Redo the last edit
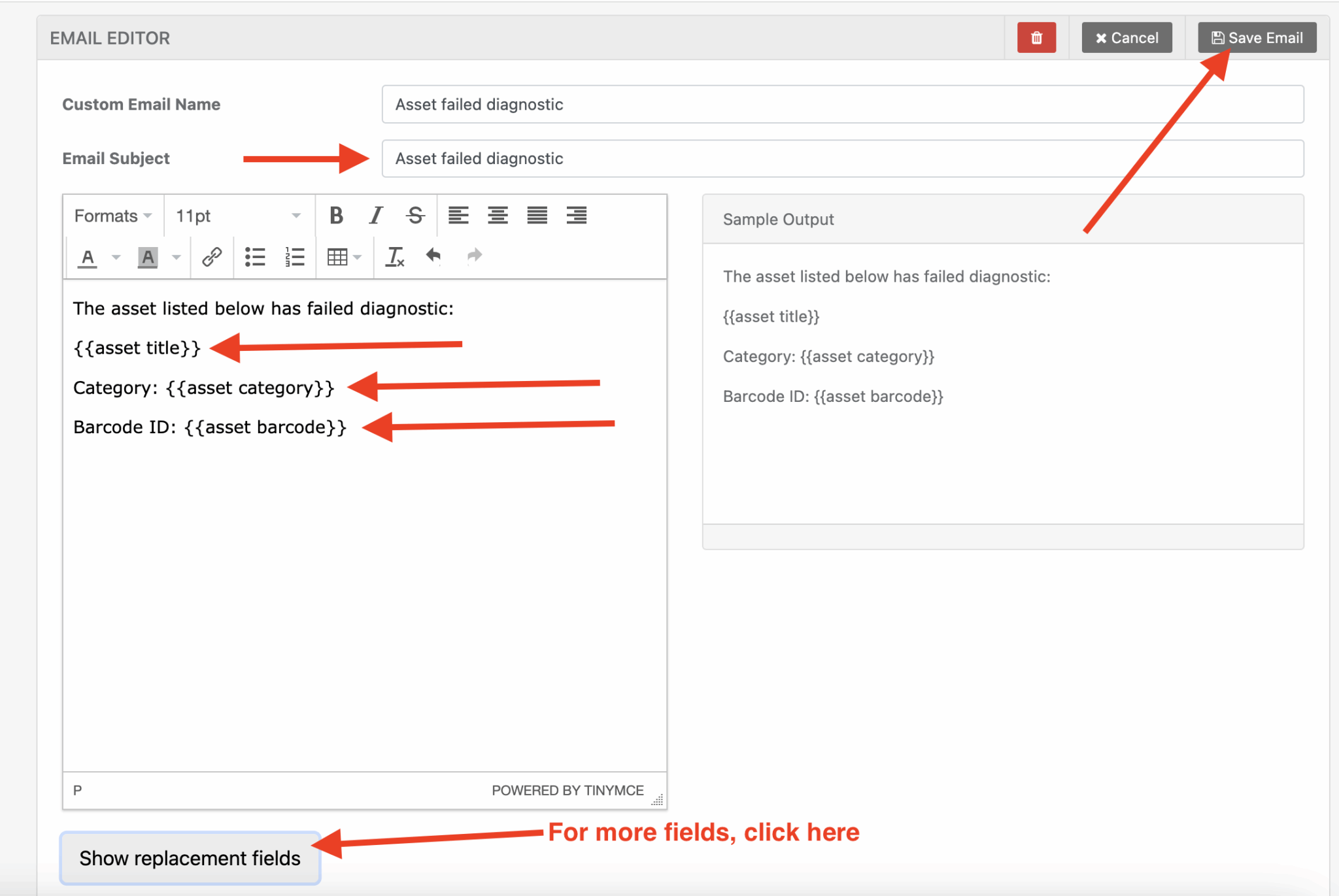The width and height of the screenshot is (1339, 896). click(474, 256)
